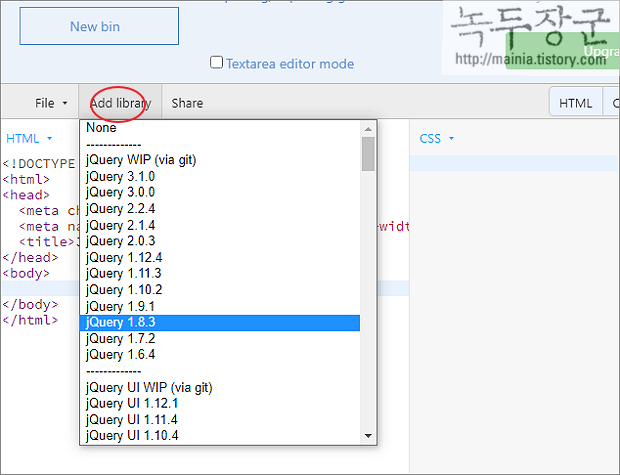Expand the File menu dropdown arrow

pyautogui.click(x=65, y=103)
